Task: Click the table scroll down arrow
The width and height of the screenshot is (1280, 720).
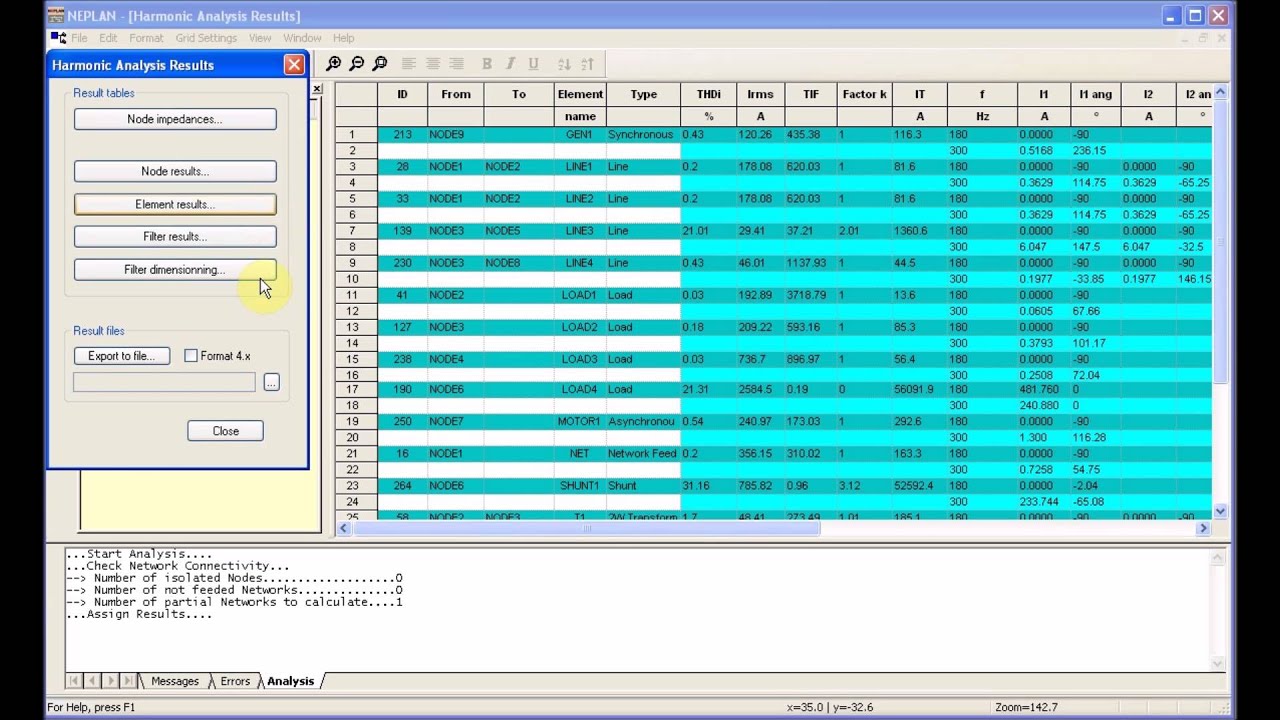Action: click(x=1220, y=512)
